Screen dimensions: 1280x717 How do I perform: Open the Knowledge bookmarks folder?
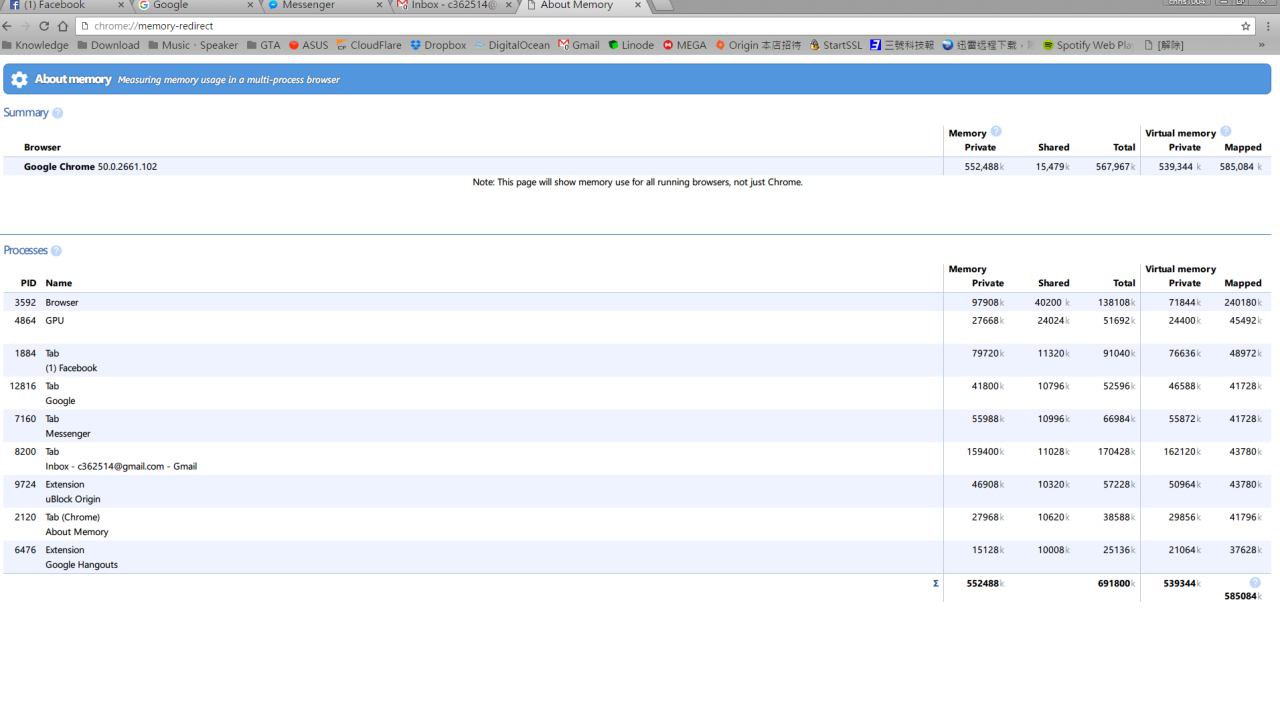(36, 45)
